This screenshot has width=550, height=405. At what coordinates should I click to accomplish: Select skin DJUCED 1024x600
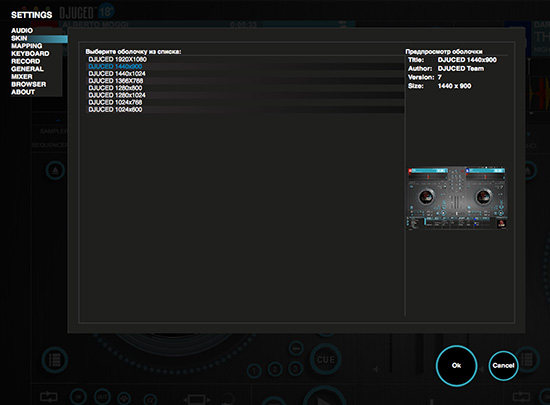[x=245, y=109]
